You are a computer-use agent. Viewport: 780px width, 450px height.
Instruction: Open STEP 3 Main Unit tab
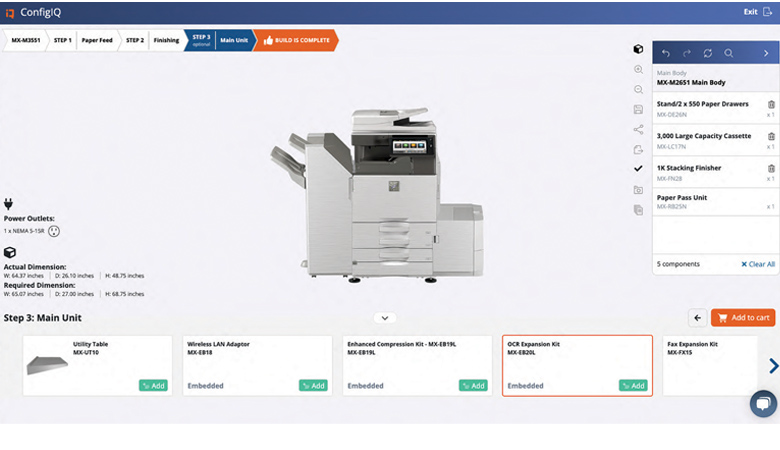(220, 40)
